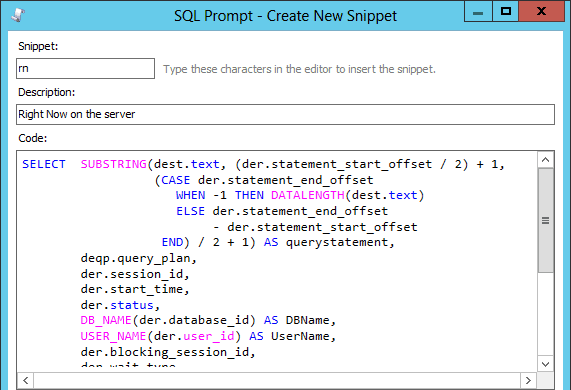This screenshot has height=390, width=571.
Task: Click the vertical scrollbar thumb in code box
Action: click(546, 220)
